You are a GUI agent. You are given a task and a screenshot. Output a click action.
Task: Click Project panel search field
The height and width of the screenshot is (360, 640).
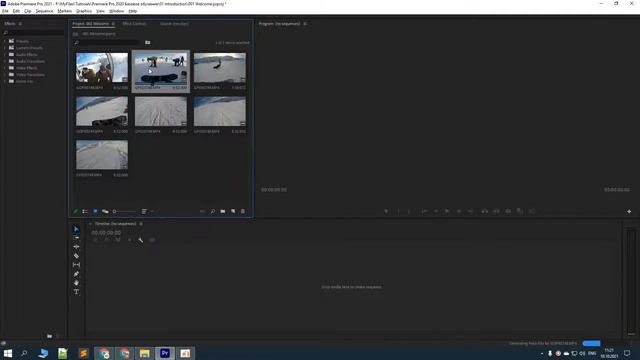pyautogui.click(x=106, y=42)
